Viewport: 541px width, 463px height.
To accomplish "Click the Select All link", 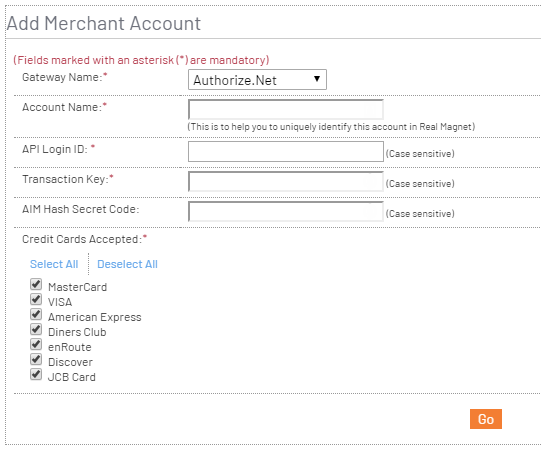I will [x=54, y=264].
